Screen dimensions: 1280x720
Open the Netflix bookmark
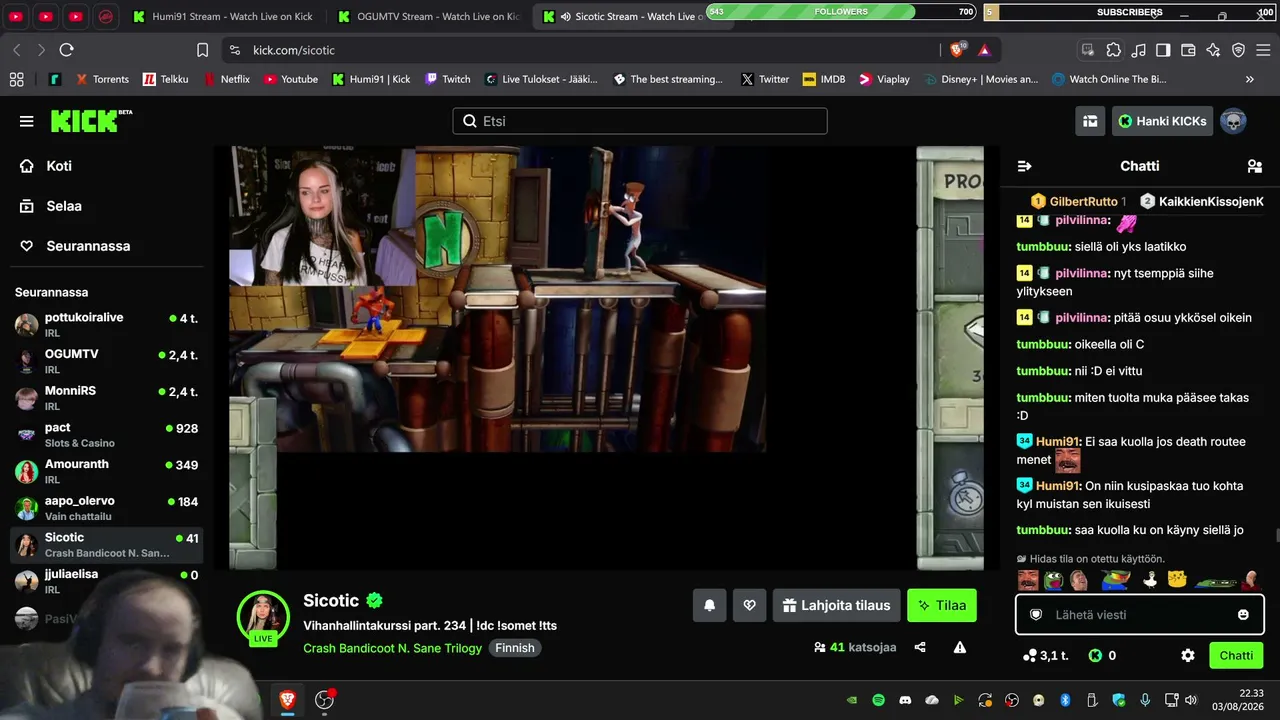point(226,79)
